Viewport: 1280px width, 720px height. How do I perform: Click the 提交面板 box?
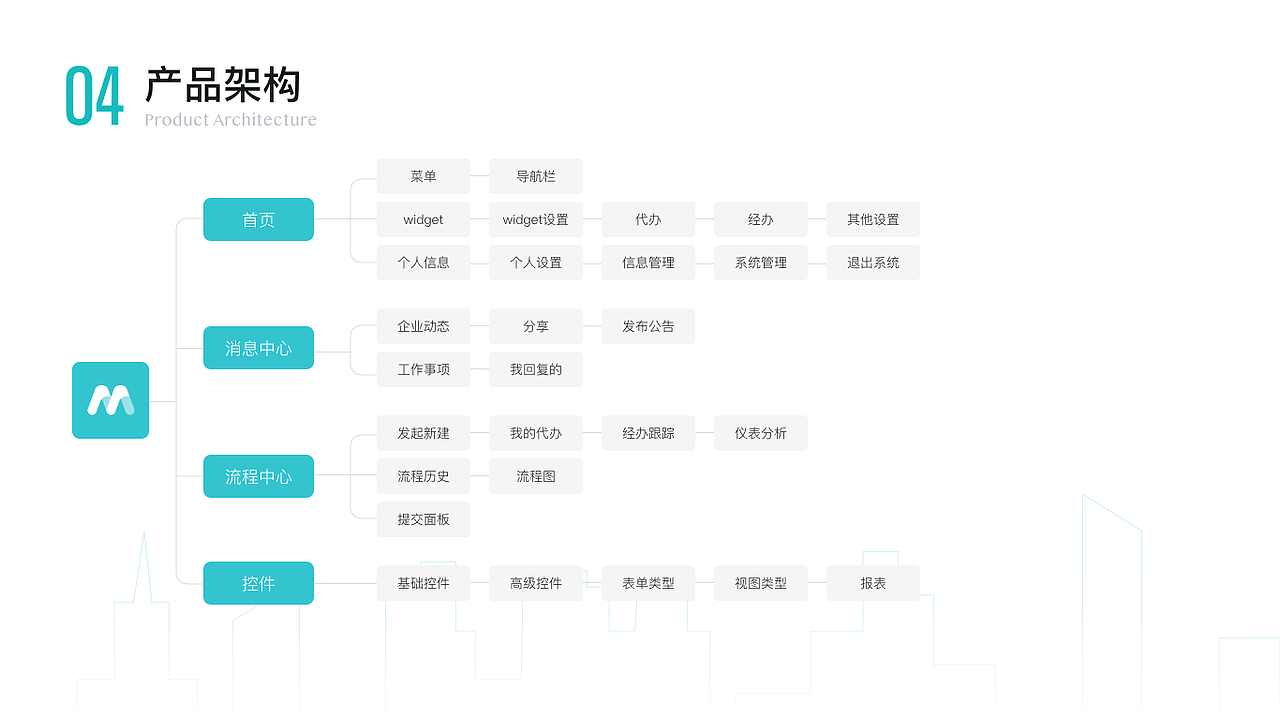pos(423,519)
